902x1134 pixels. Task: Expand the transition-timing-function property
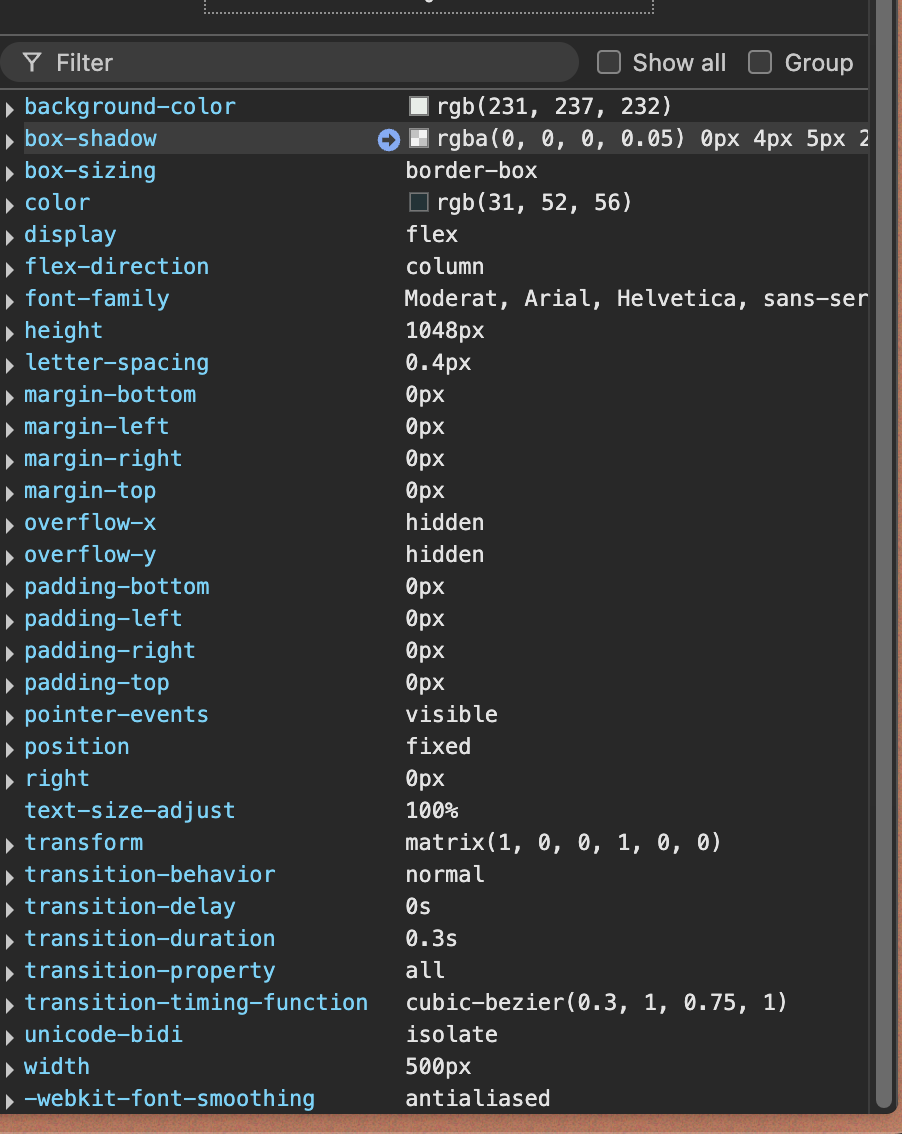click(10, 1004)
